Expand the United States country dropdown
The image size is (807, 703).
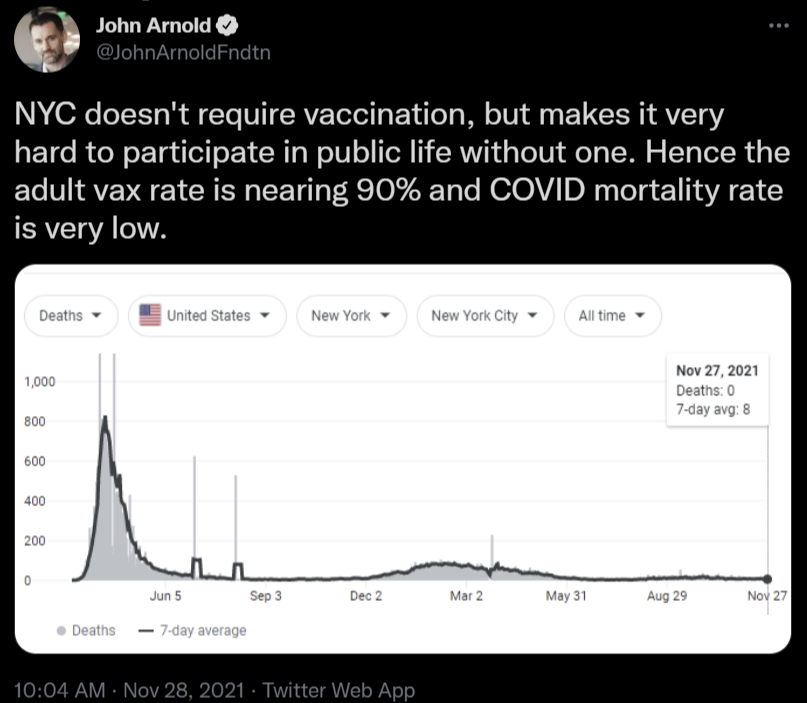click(207, 315)
